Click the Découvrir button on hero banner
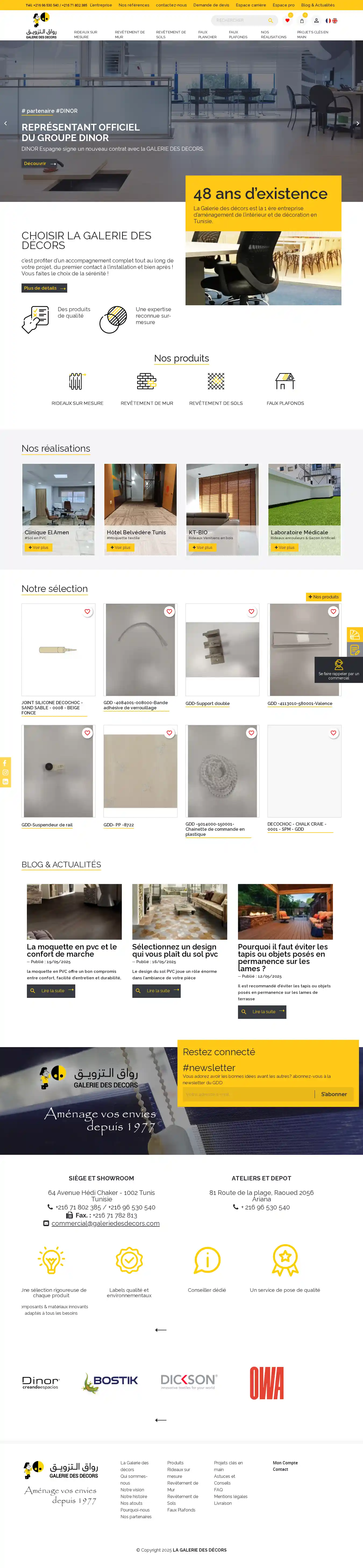Image resolution: width=363 pixels, height=1568 pixels. click(40, 164)
